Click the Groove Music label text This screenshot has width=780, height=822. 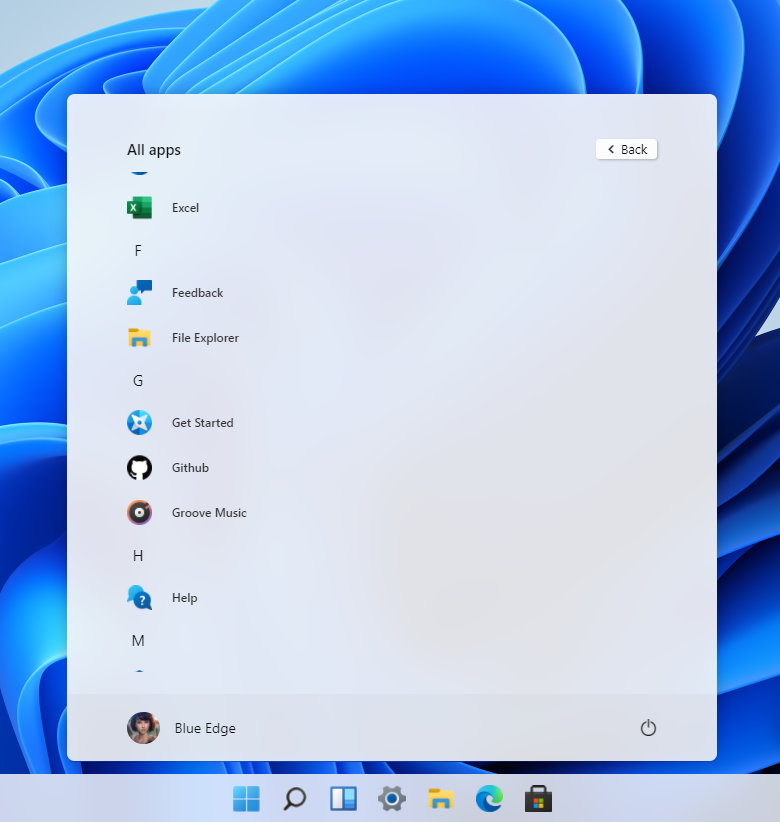coord(209,513)
